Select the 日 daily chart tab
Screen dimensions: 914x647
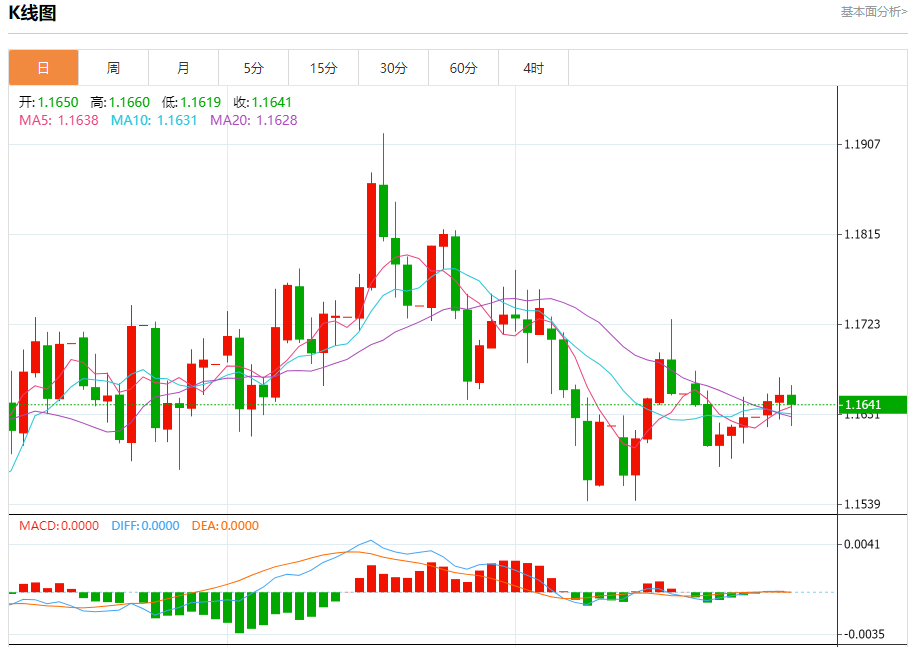pos(43,68)
